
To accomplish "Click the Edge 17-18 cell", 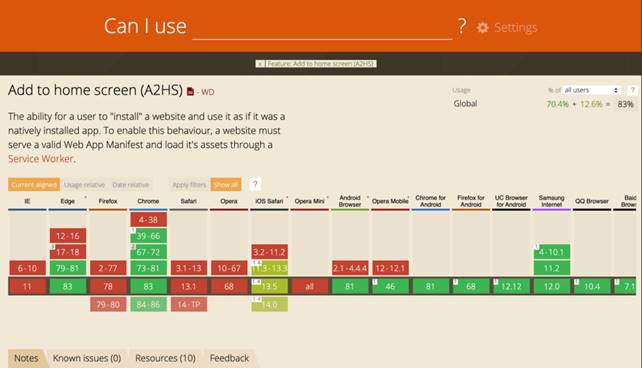I will 68,252.
